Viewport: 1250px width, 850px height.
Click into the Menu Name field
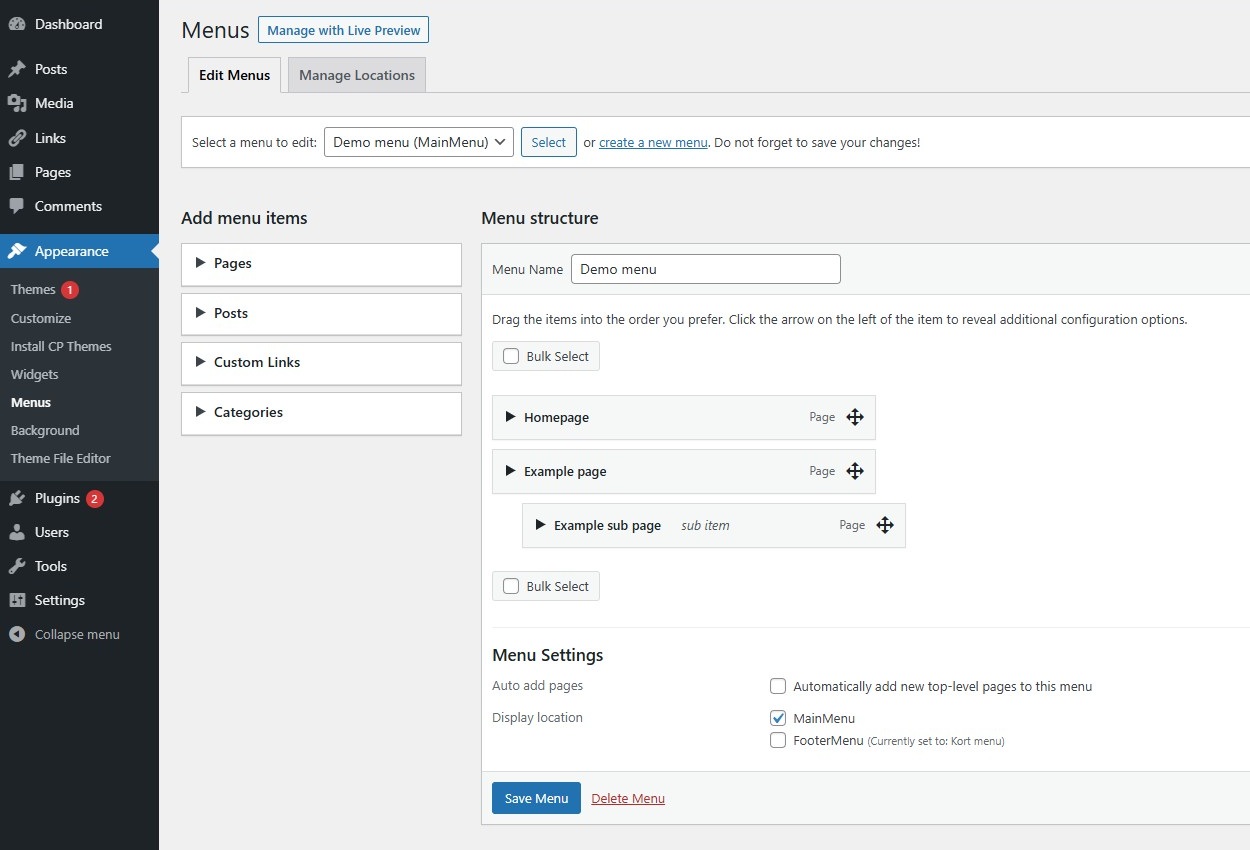tap(706, 269)
